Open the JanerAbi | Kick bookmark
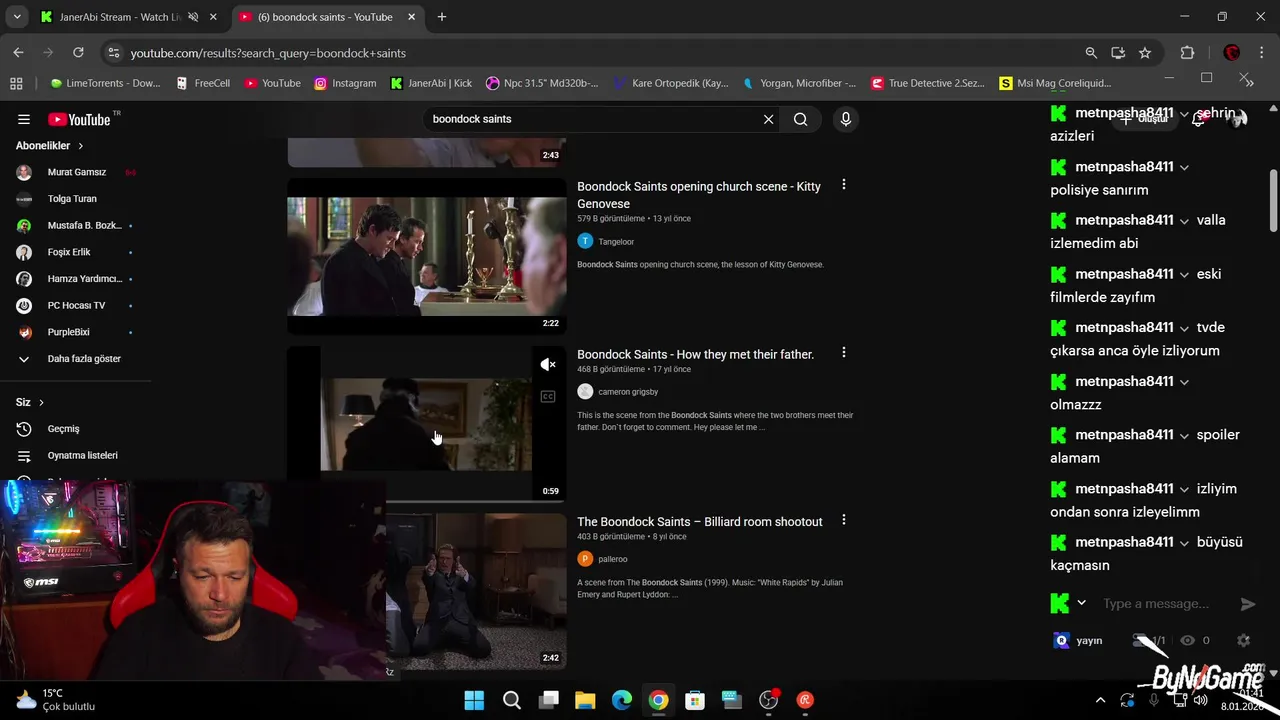 (431, 83)
